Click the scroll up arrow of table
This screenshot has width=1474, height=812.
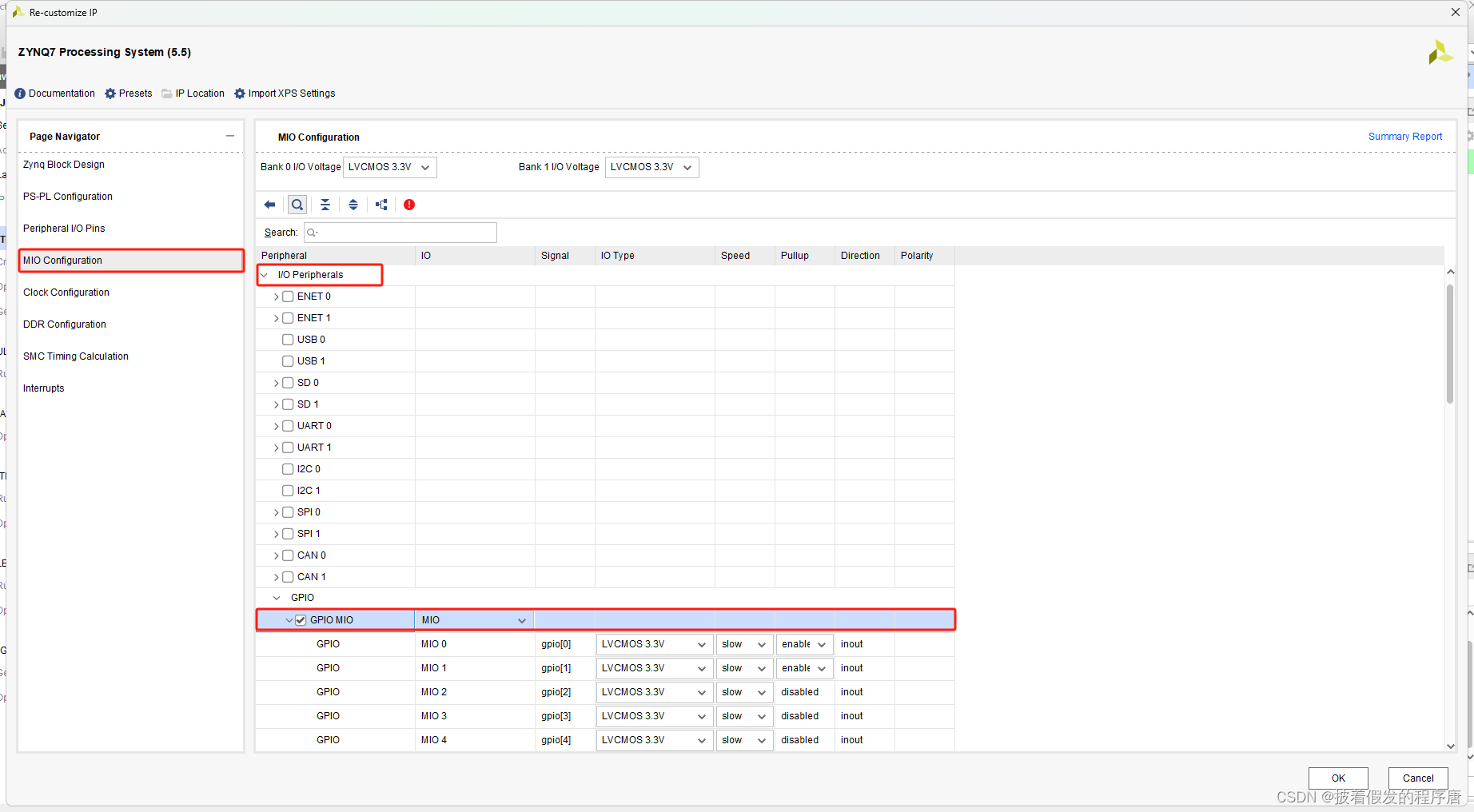(1450, 272)
